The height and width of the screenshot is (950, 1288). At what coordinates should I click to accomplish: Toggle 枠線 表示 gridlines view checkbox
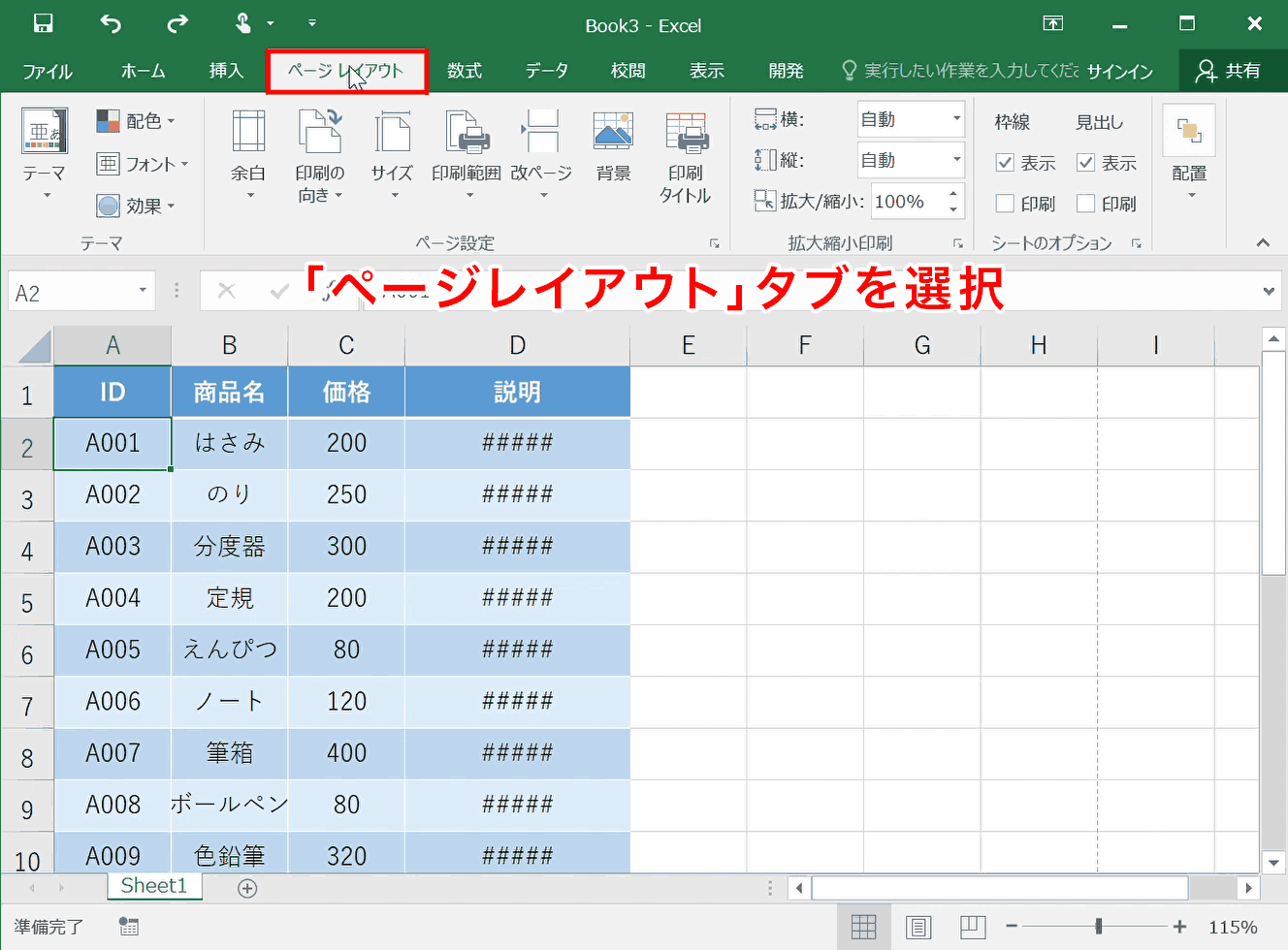(1005, 163)
